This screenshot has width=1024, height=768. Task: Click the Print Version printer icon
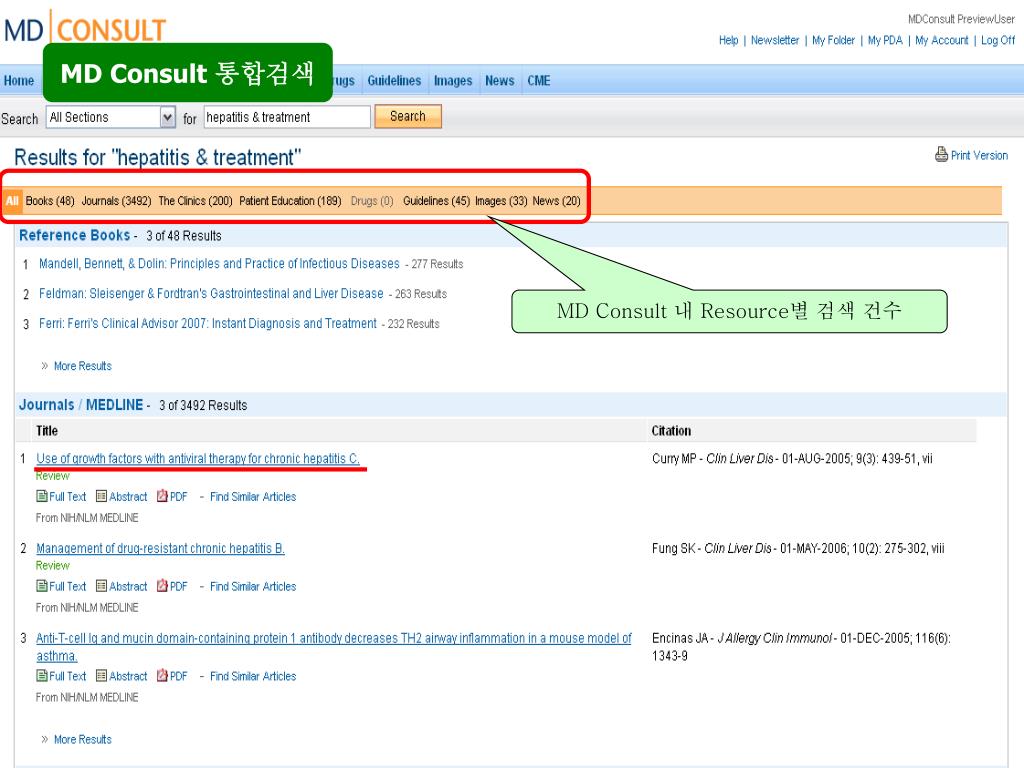pos(941,154)
